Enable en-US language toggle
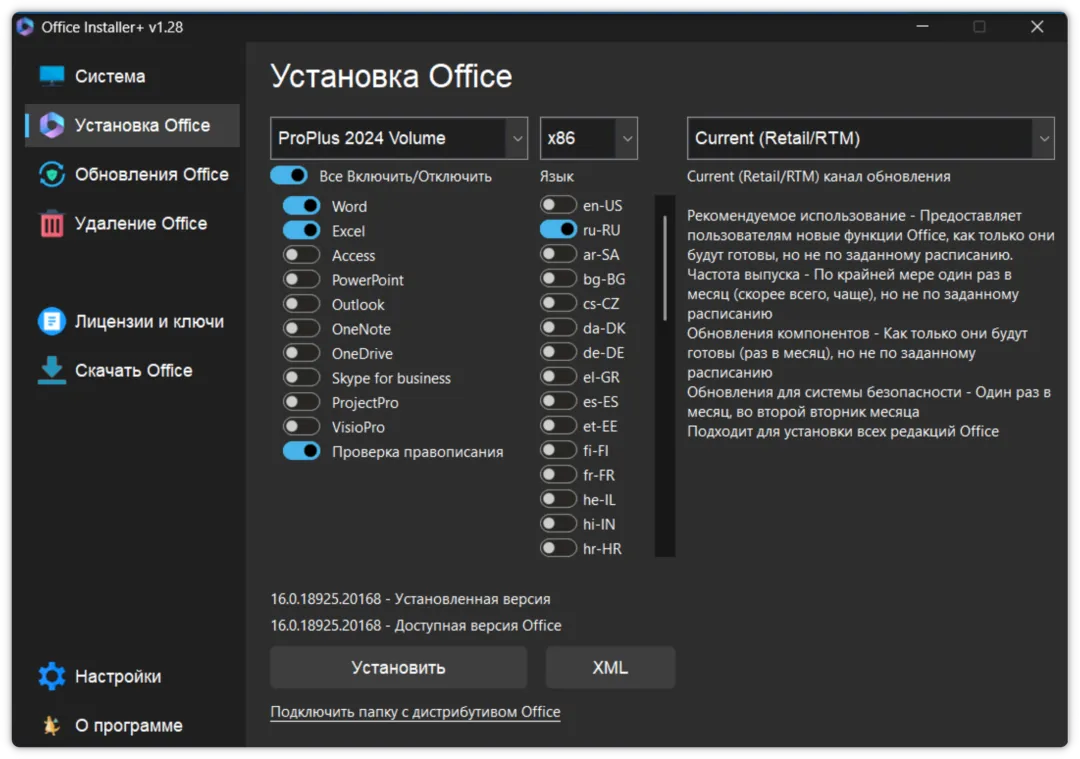The width and height of the screenshot is (1080, 759). pos(558,205)
